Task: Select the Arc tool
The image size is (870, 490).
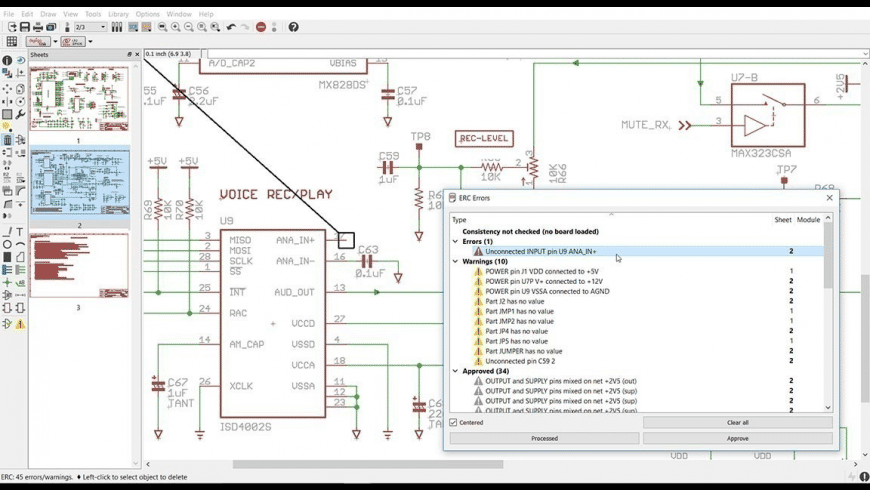Action: pos(21,244)
